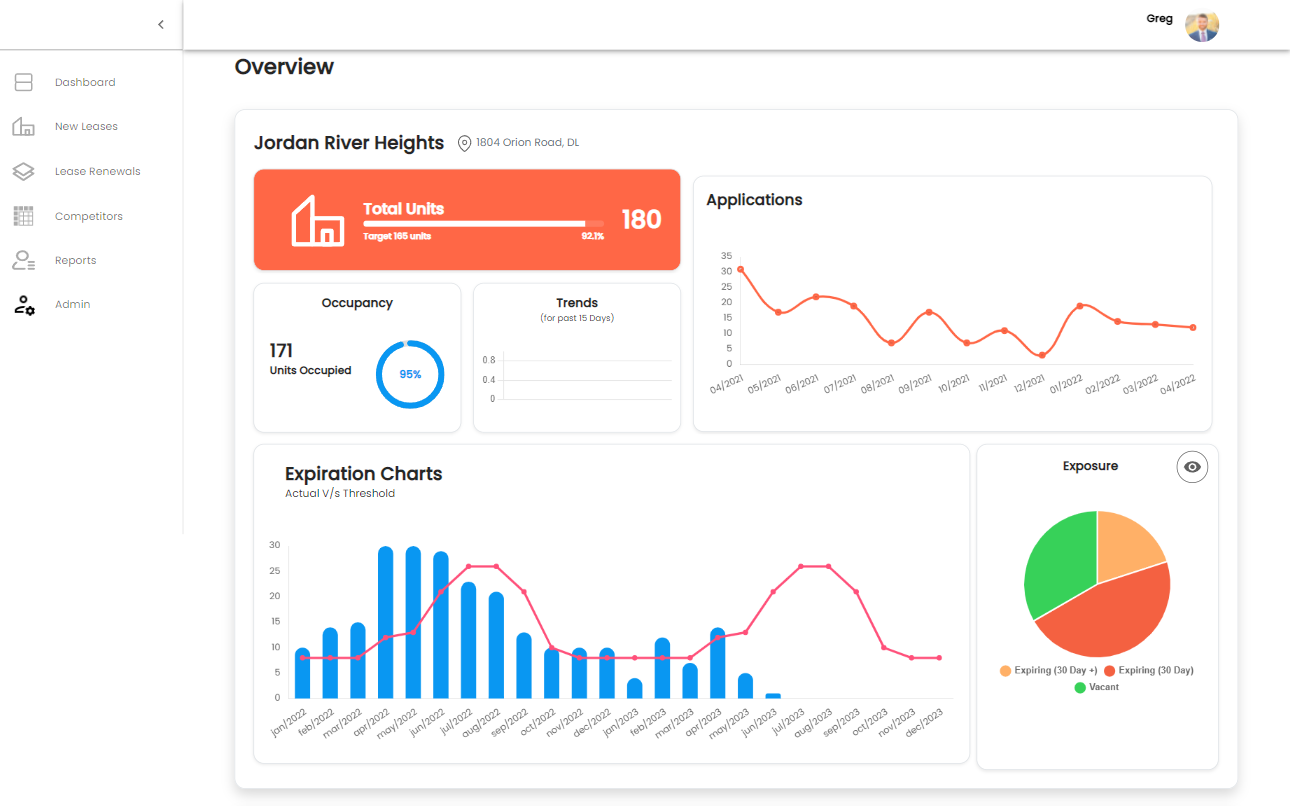Switch to the Applications panel
Screen dimensions: 1290x806
click(x=754, y=199)
